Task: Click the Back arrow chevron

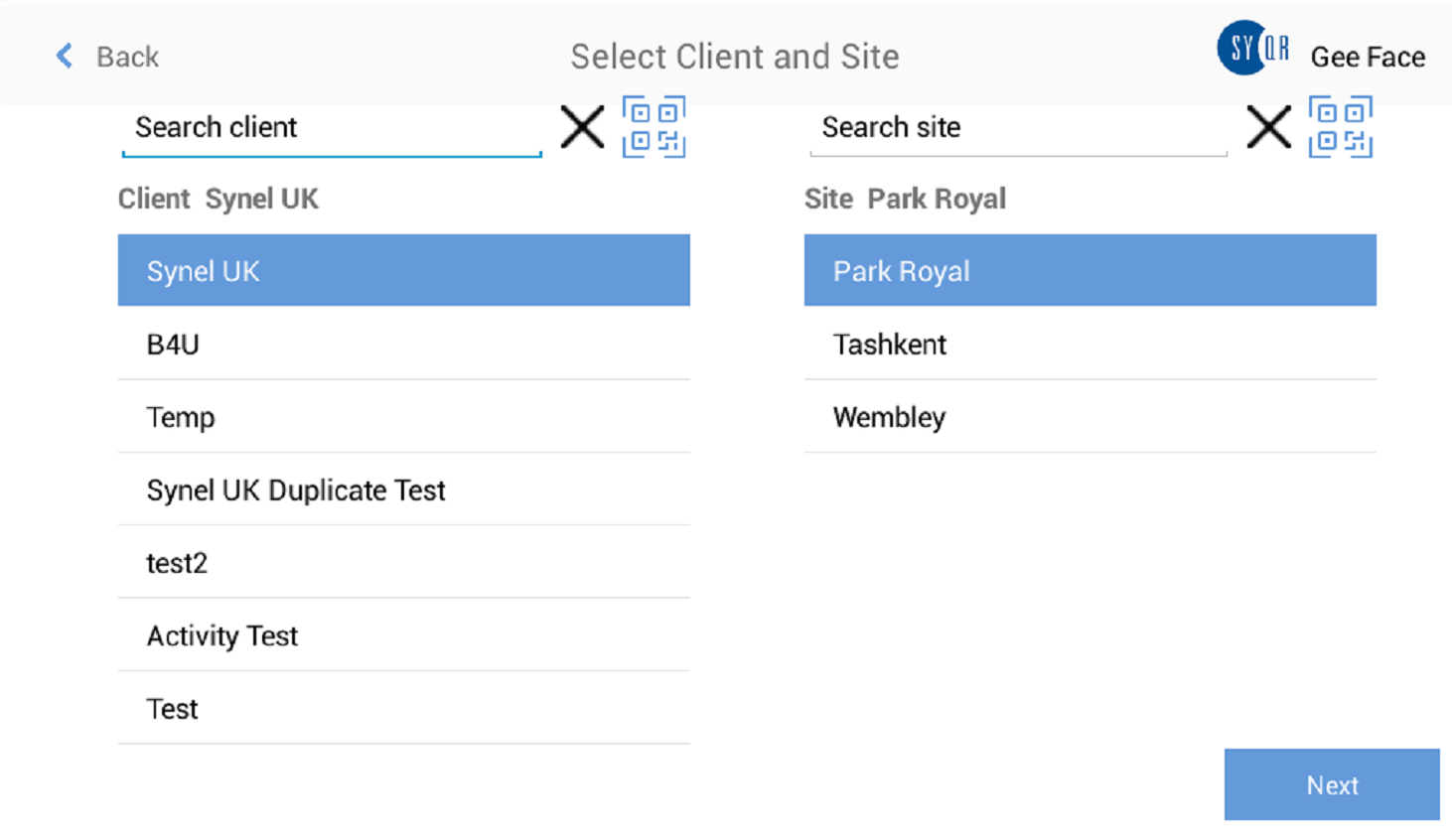Action: tap(65, 56)
